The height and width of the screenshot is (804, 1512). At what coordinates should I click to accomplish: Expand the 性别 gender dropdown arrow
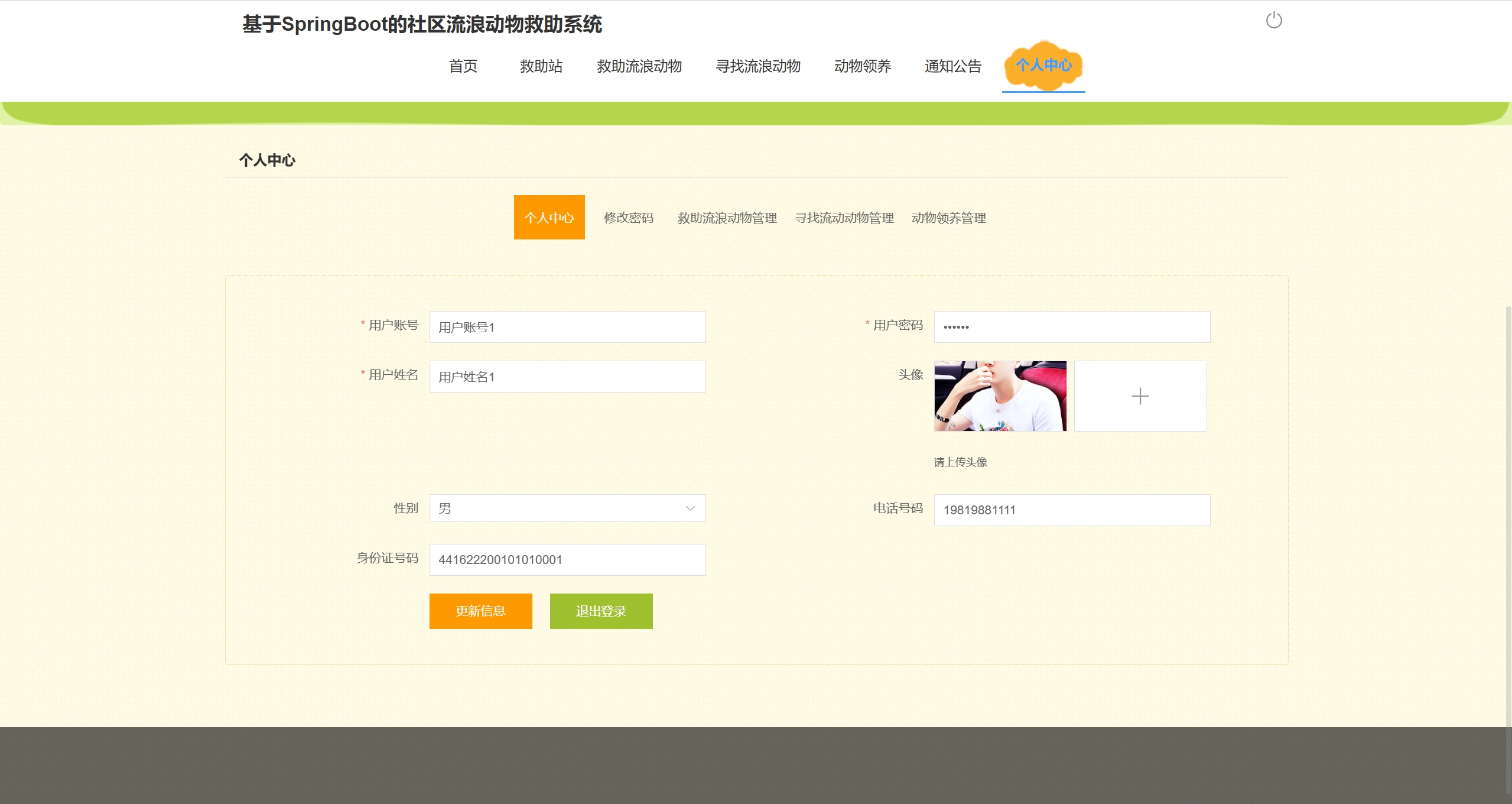[690, 508]
